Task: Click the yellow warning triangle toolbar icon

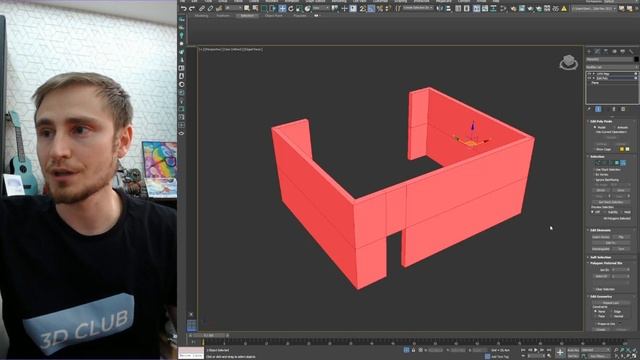Action: [x=564, y=9]
